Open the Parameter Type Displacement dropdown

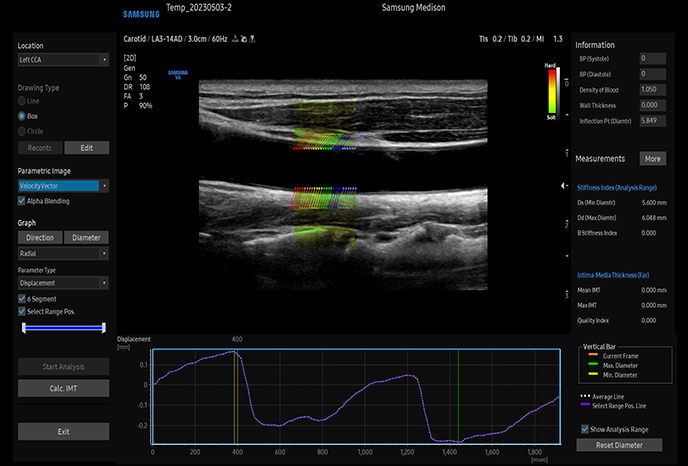coord(63,281)
